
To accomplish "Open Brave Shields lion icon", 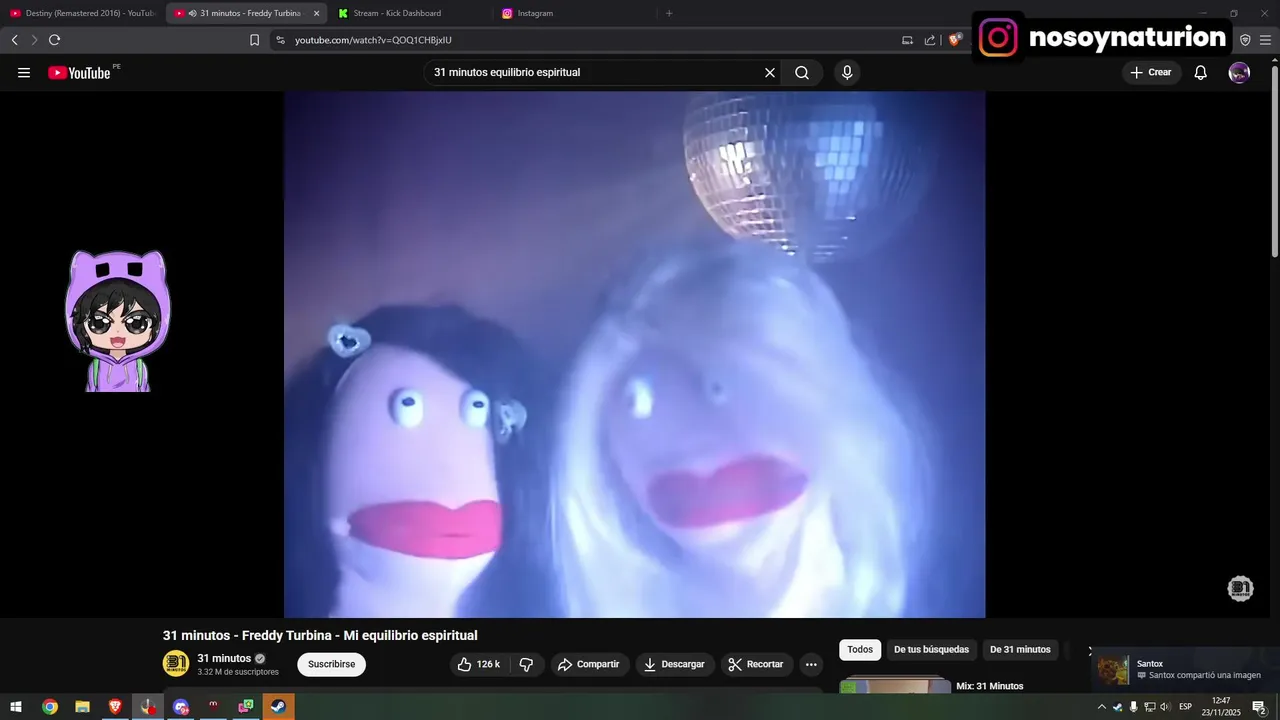I will click(x=955, y=40).
